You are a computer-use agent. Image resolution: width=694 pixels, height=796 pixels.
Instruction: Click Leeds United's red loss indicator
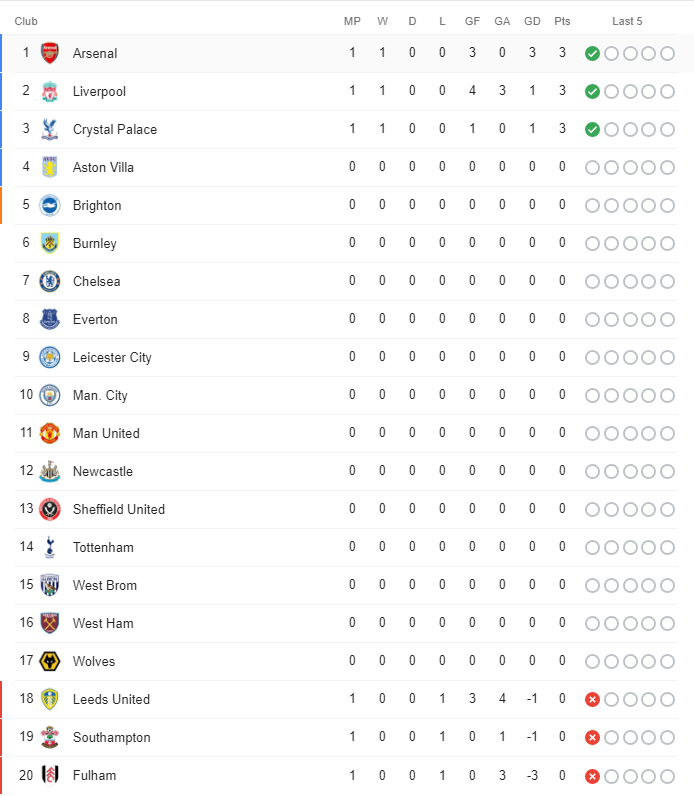[x=592, y=700]
